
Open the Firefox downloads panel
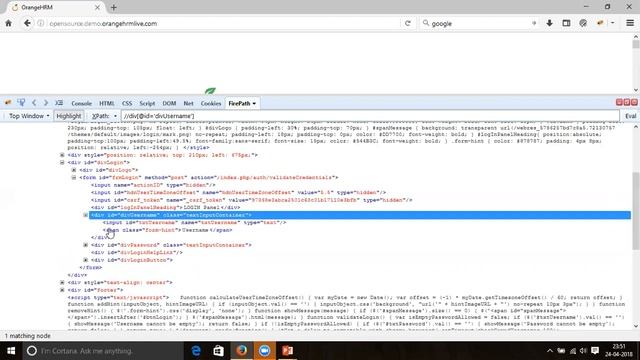tap(549, 23)
